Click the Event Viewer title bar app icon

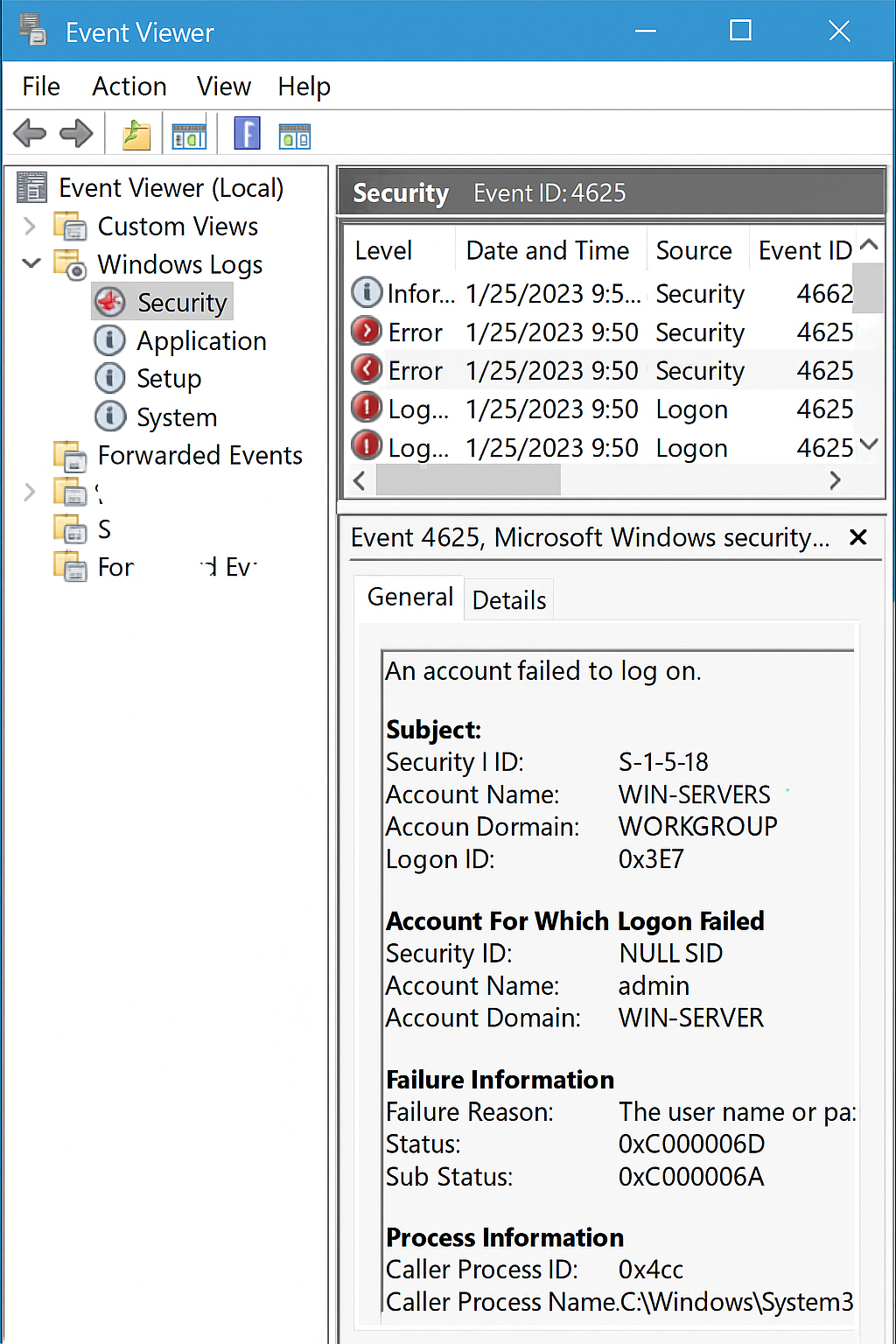point(32,30)
